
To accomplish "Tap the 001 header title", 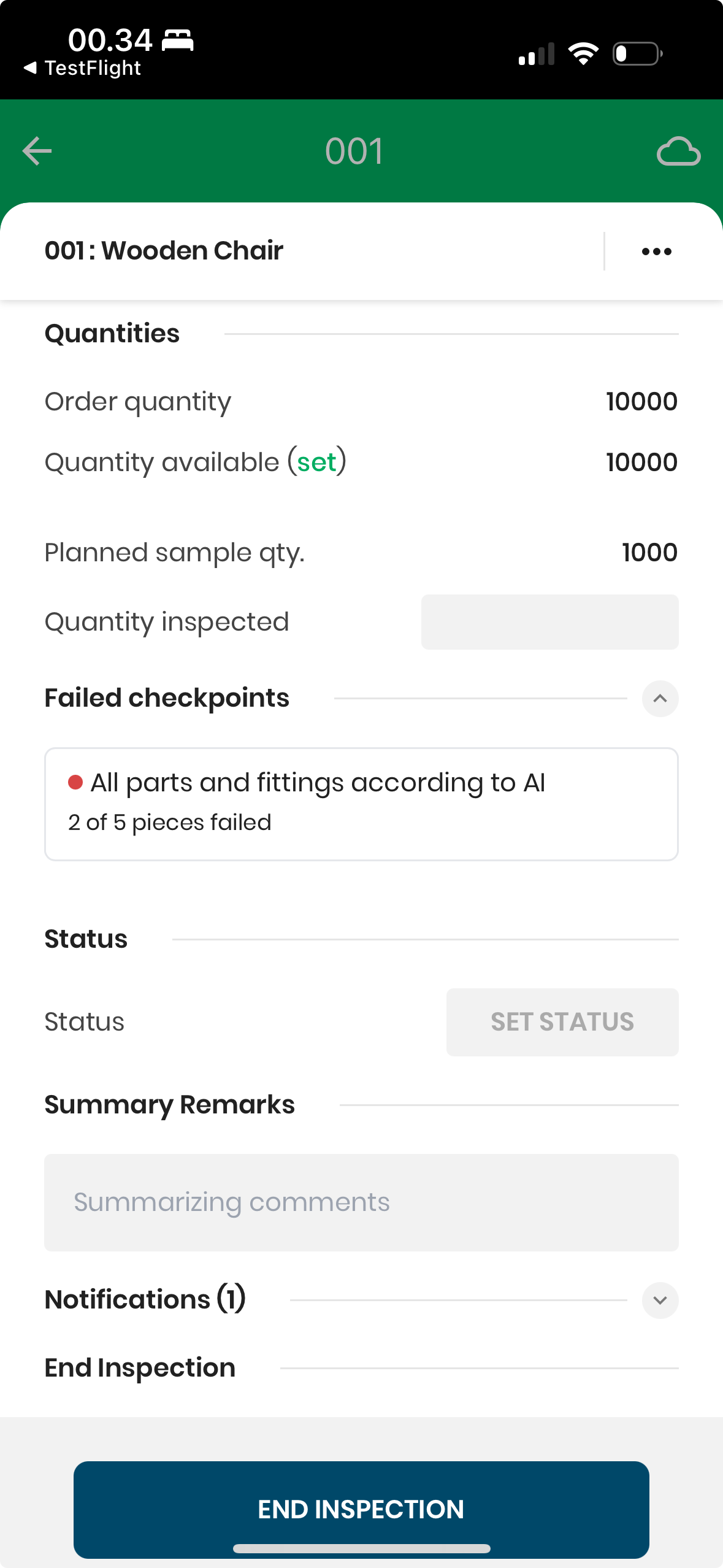I will click(354, 151).
